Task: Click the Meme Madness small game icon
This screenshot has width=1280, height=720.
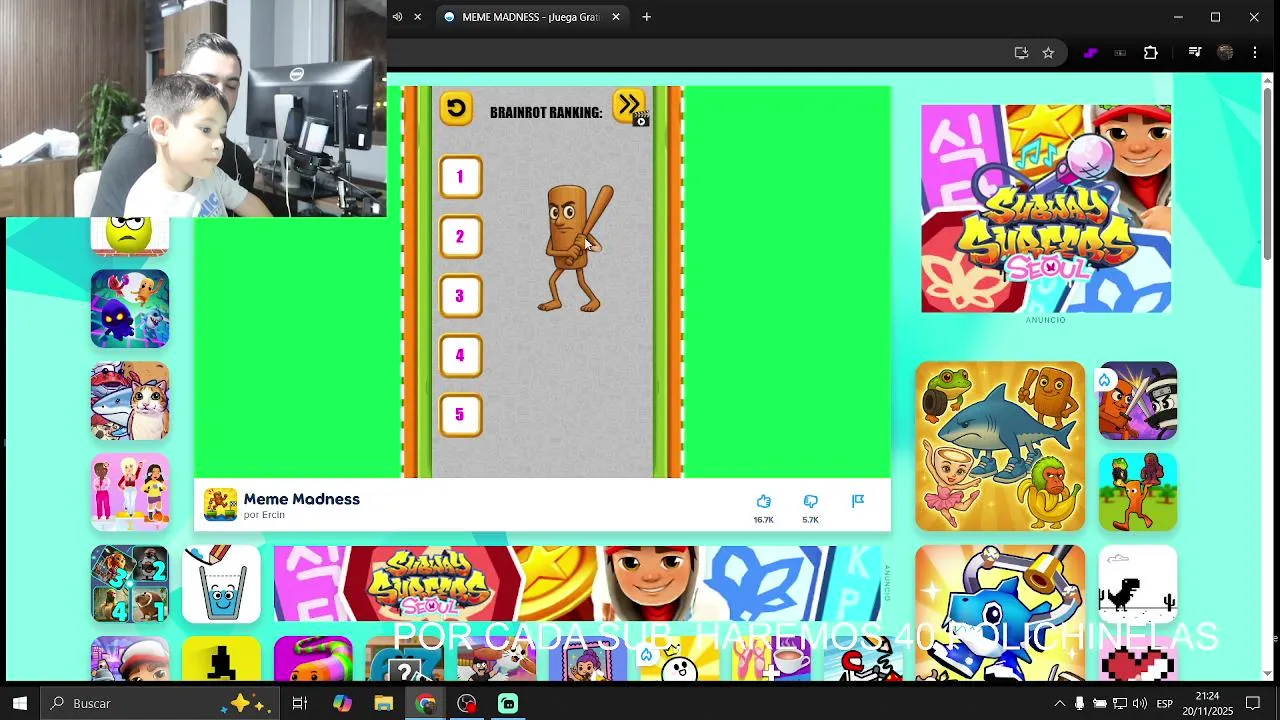Action: click(220, 505)
